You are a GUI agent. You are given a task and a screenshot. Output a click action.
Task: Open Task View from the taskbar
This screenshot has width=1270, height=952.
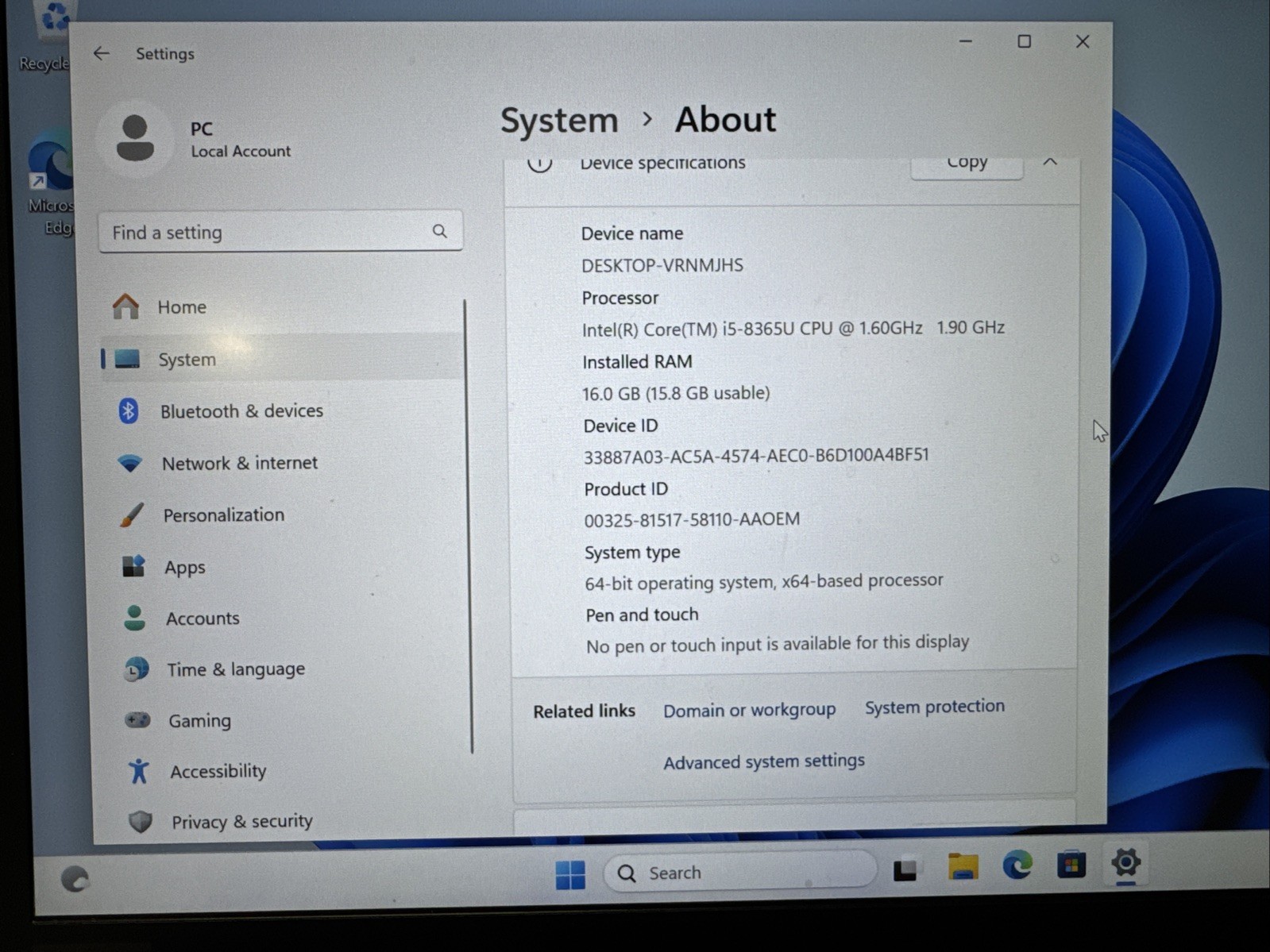click(x=905, y=870)
